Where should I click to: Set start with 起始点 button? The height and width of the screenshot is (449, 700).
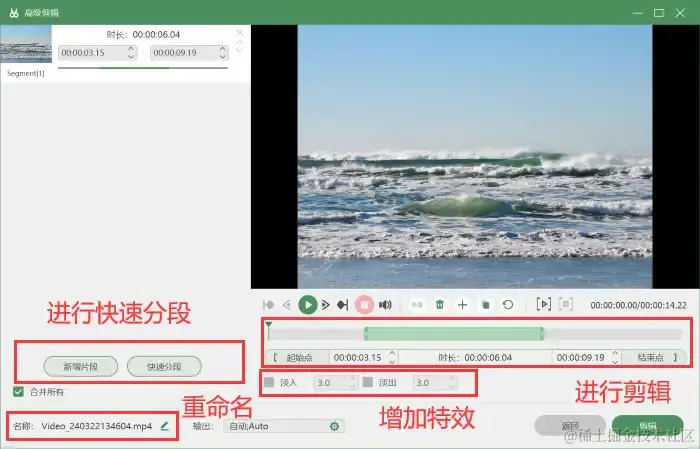298,358
